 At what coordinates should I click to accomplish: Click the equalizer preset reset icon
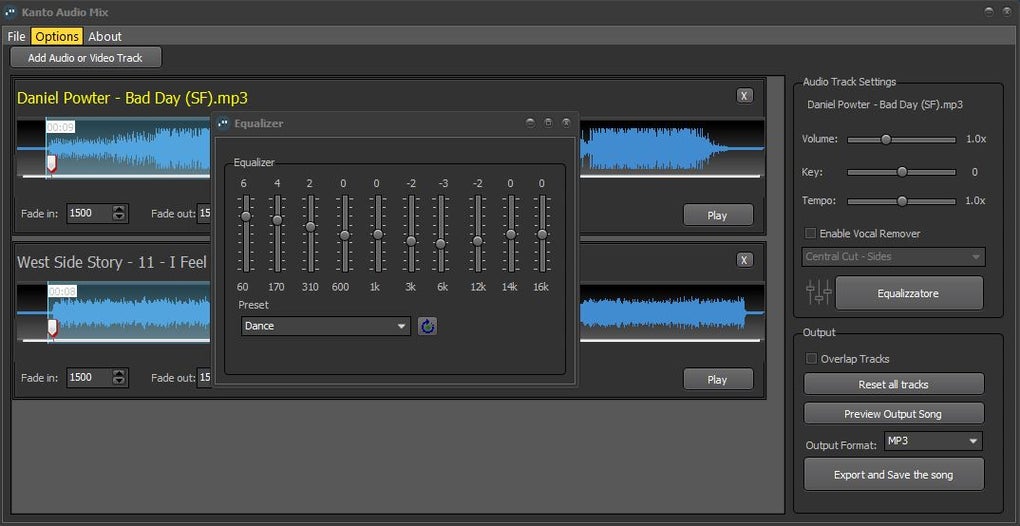[427, 326]
